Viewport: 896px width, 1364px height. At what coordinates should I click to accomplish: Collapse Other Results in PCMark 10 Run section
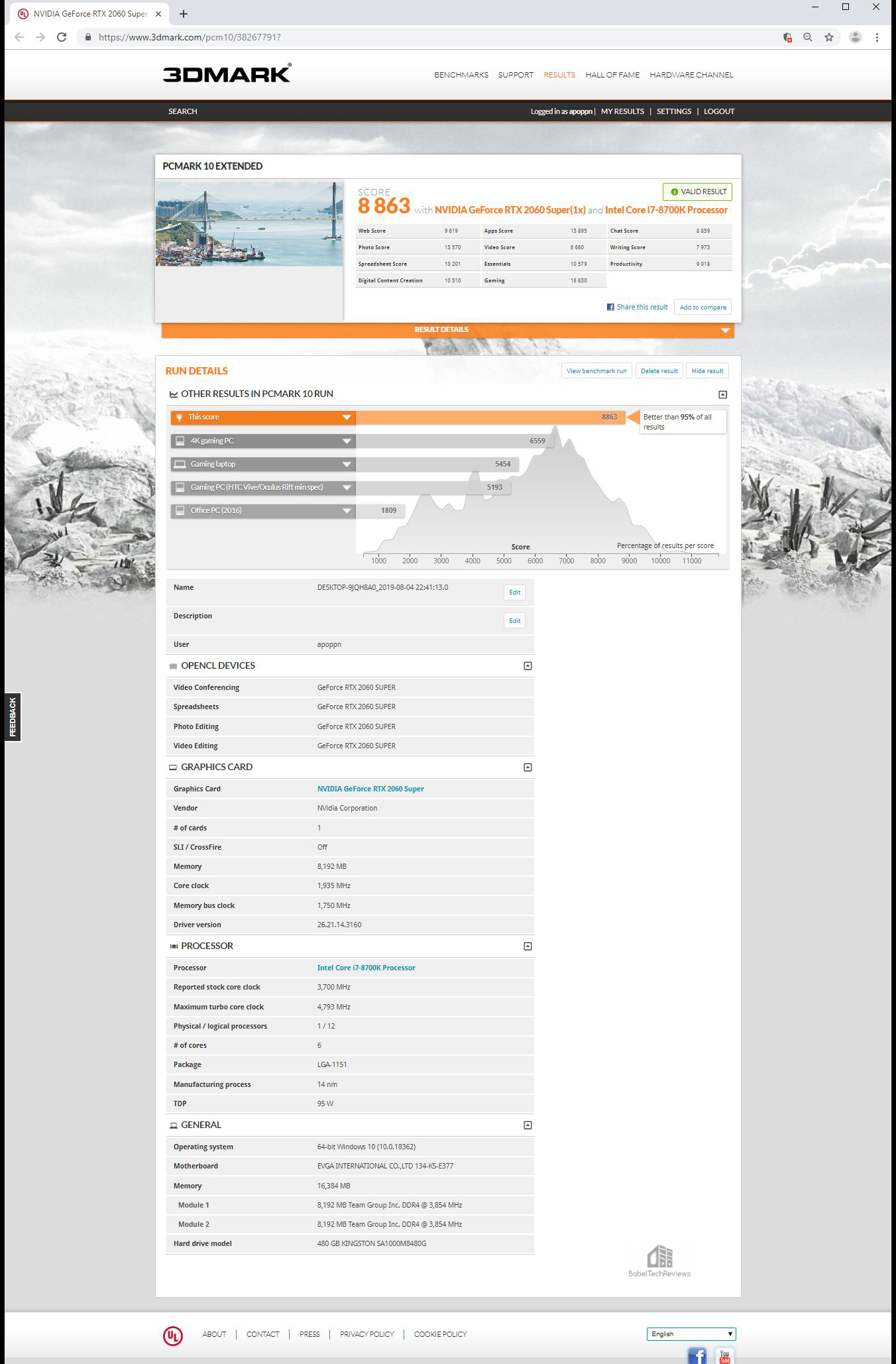(x=723, y=394)
